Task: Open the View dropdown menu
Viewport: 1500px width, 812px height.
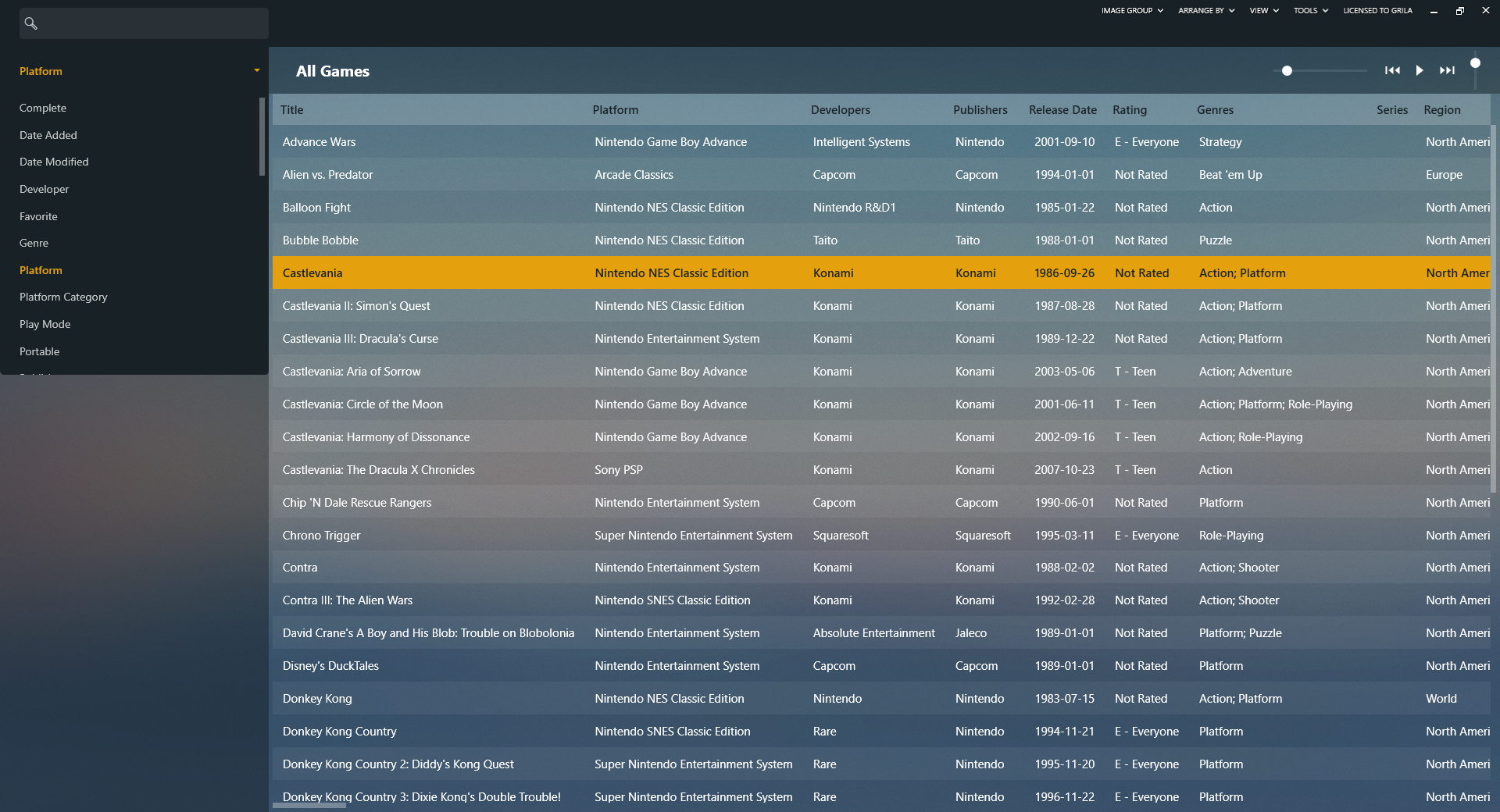Action: (1264, 11)
